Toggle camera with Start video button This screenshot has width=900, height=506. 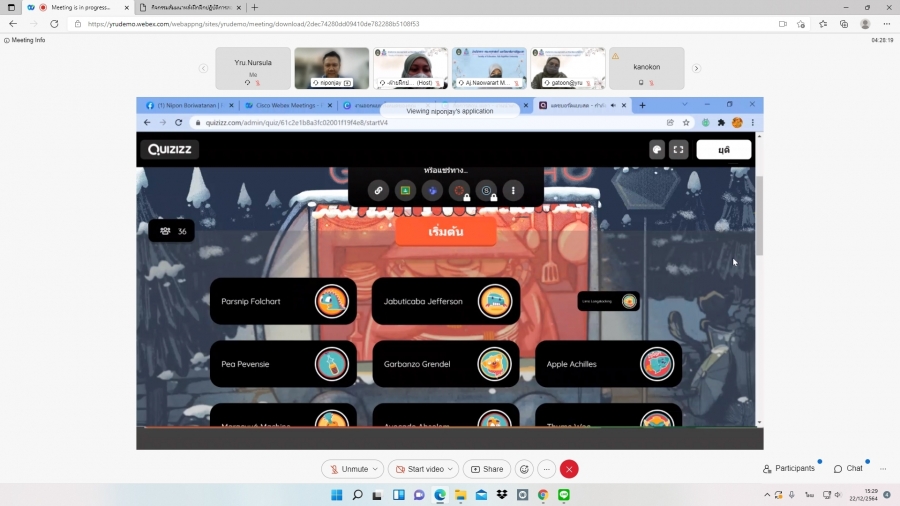tap(419, 469)
